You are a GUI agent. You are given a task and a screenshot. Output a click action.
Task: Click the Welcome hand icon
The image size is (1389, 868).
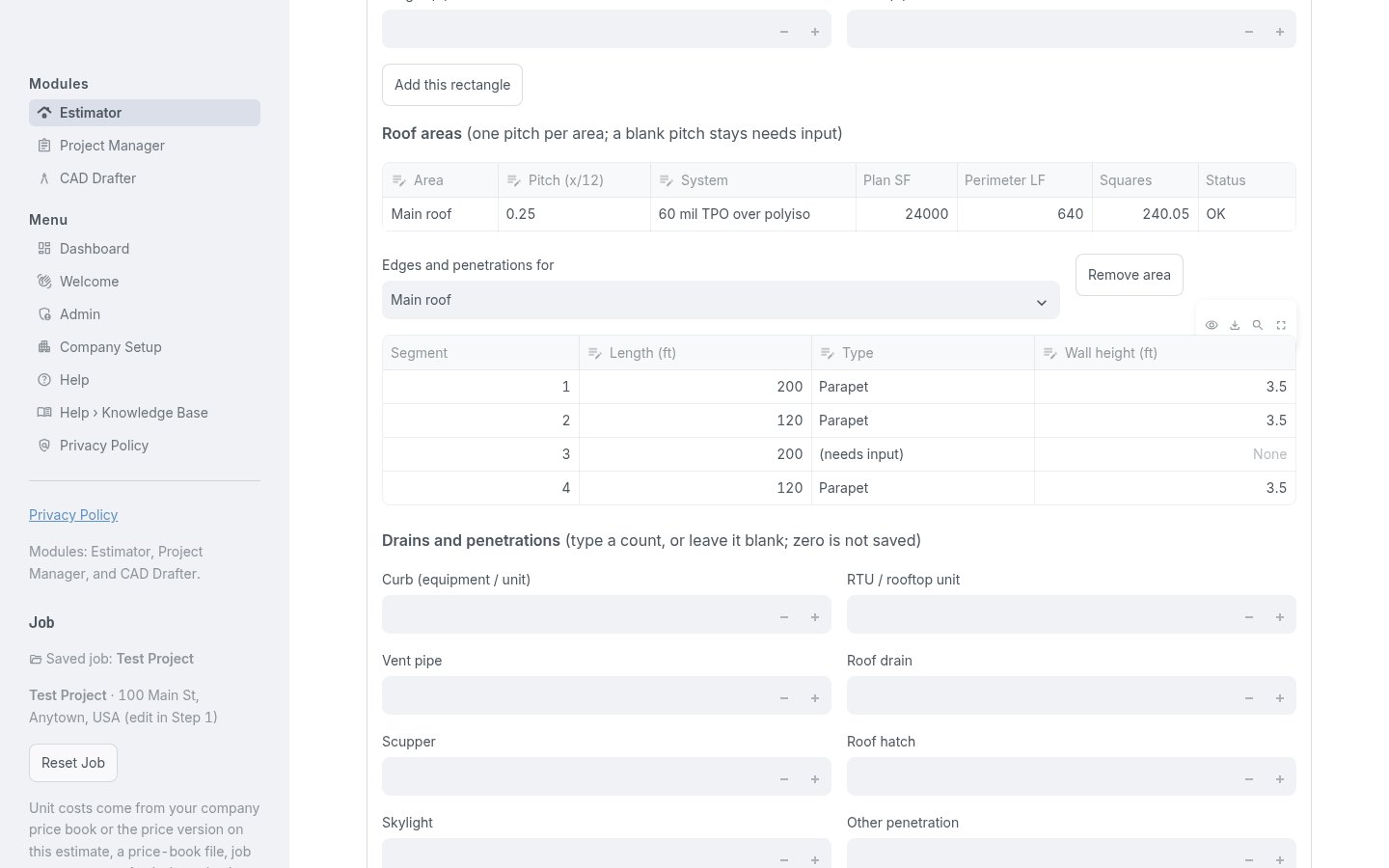[44, 282]
